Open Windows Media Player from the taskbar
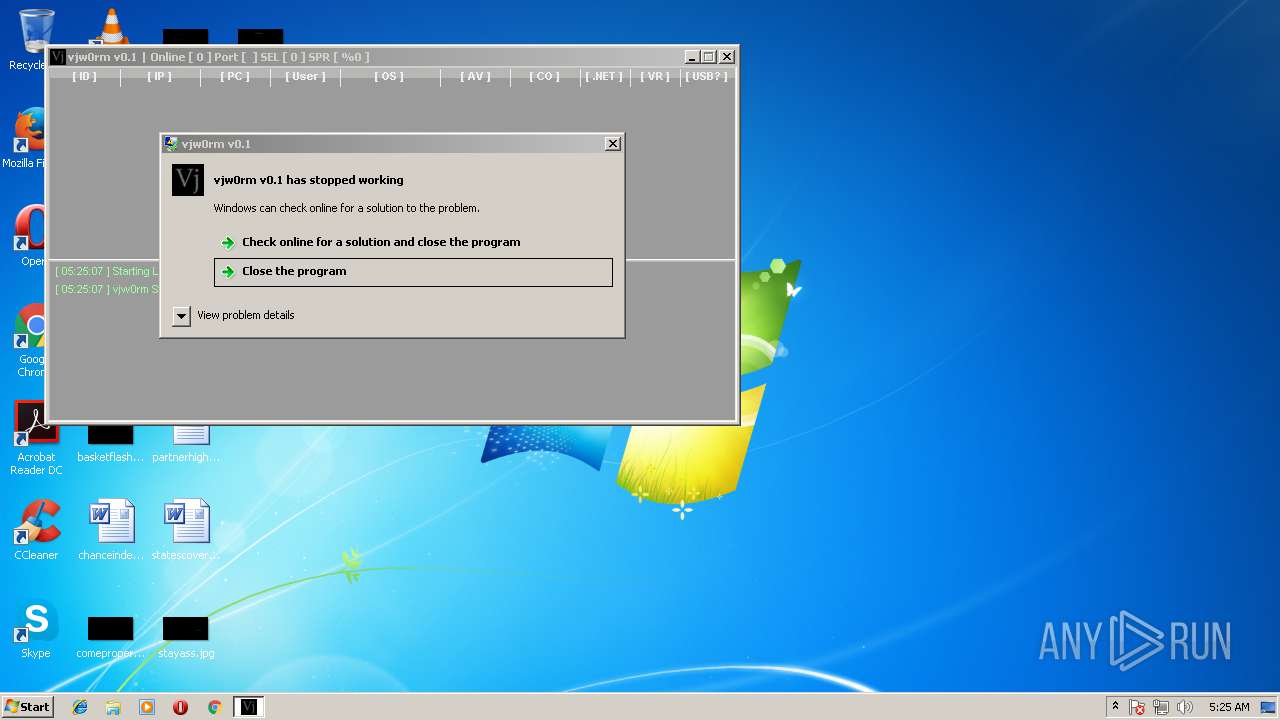Screen dimensions: 1280x720 click(x=147, y=707)
